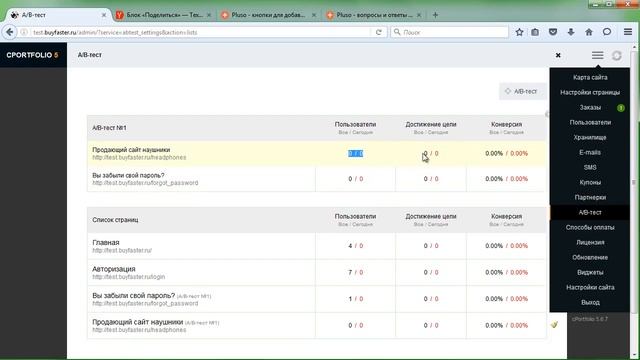The image size is (640, 360).
Task: Open link test.buyfaster.ru/login
Action: [x=129, y=277]
